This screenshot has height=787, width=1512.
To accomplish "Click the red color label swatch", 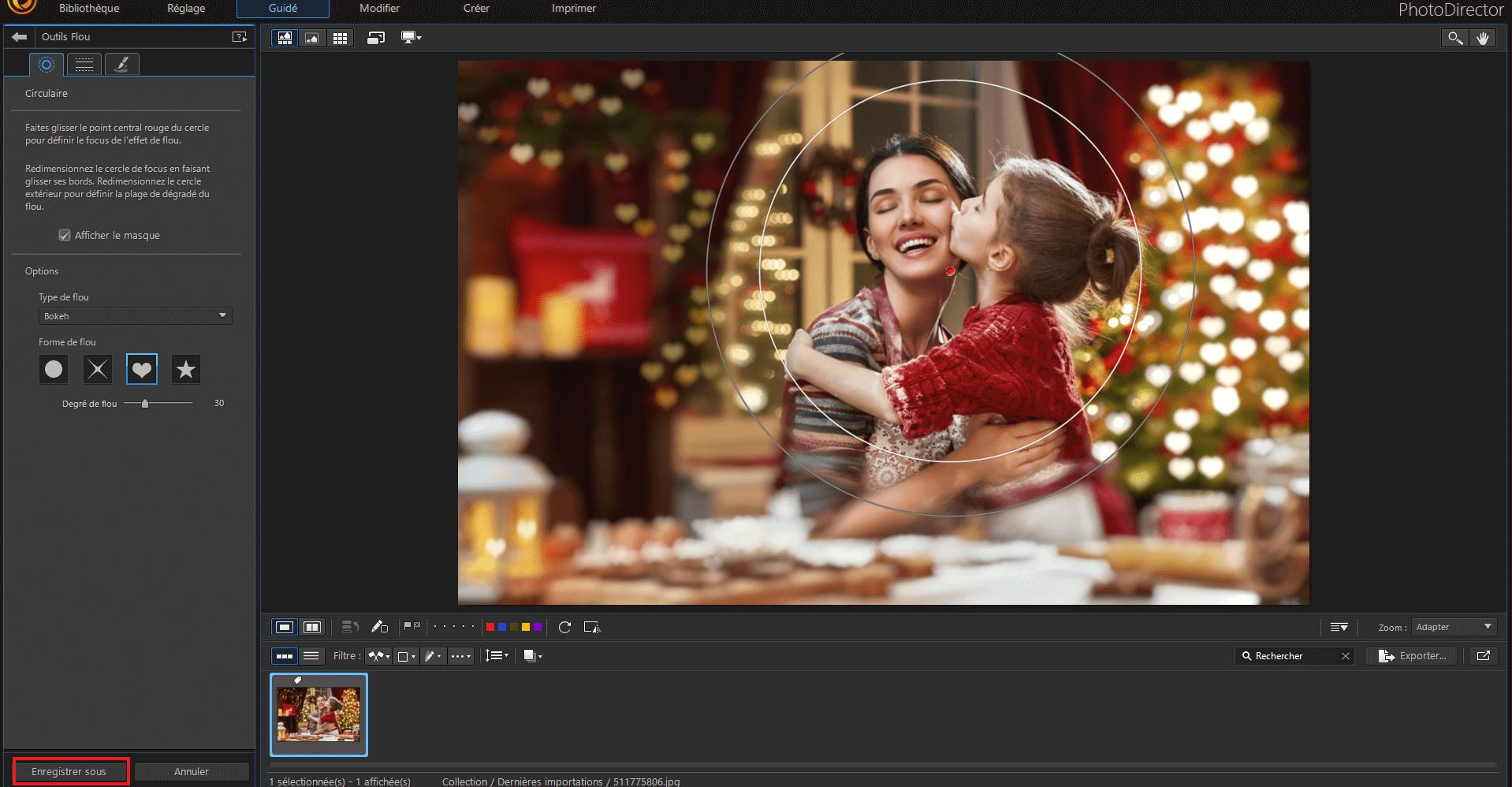I will tap(490, 627).
